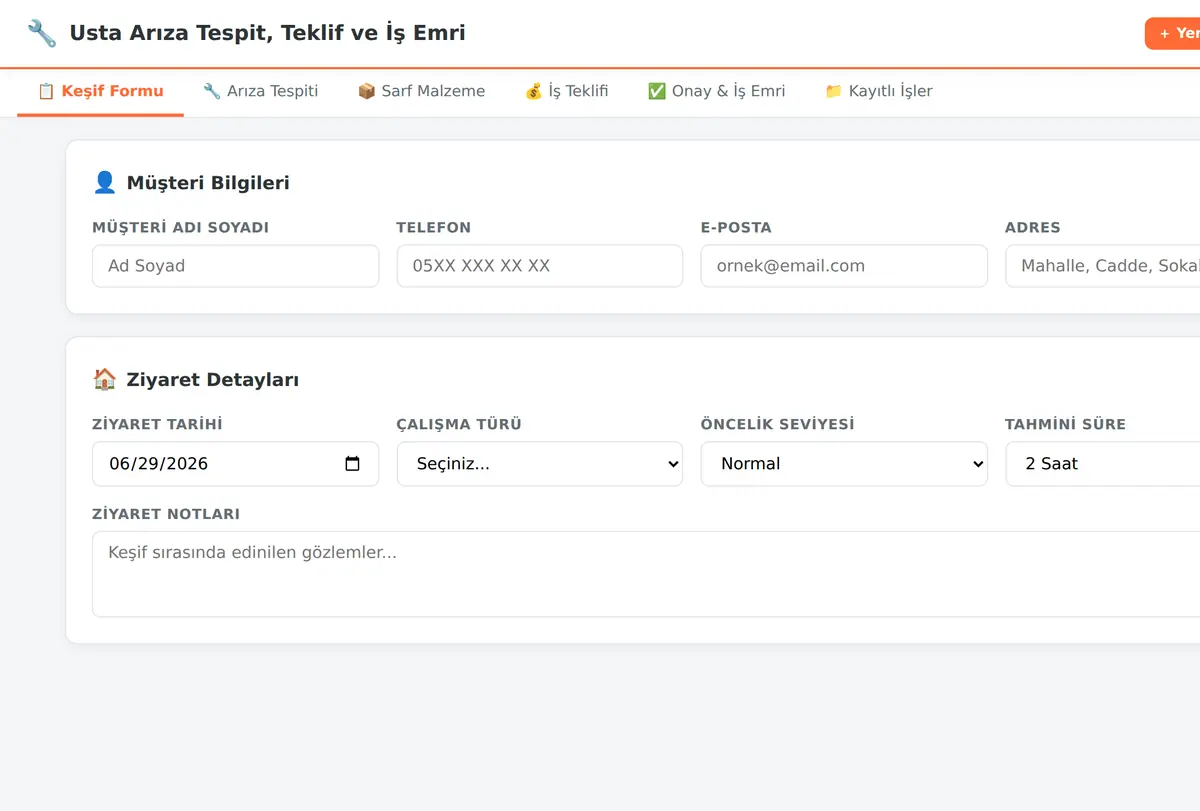Viewport: 1200px width, 811px height.
Task: Click the page title 'Usta Arıza Tespit, Teklif ve İş Emri'
Action: [267, 33]
